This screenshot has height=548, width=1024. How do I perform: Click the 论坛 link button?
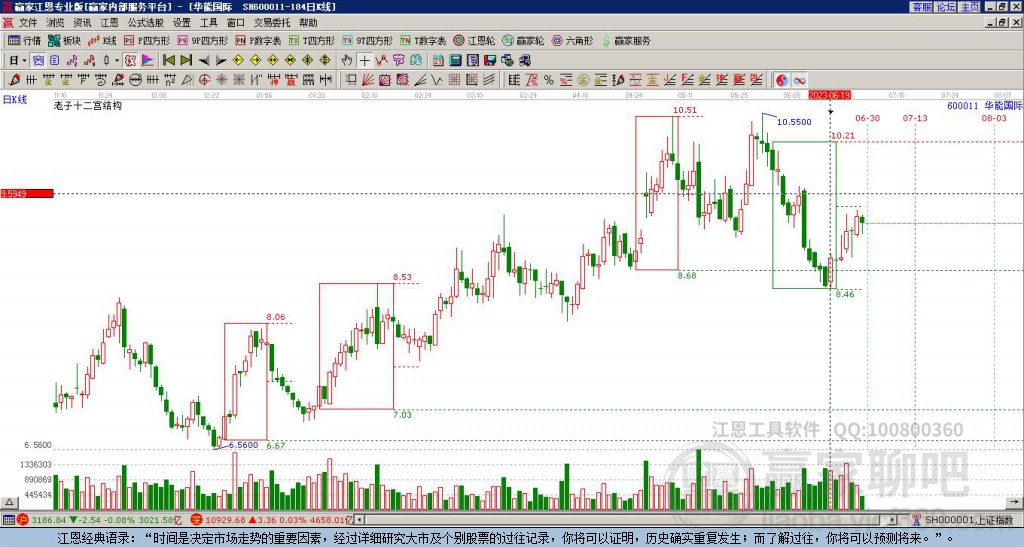click(x=945, y=7)
